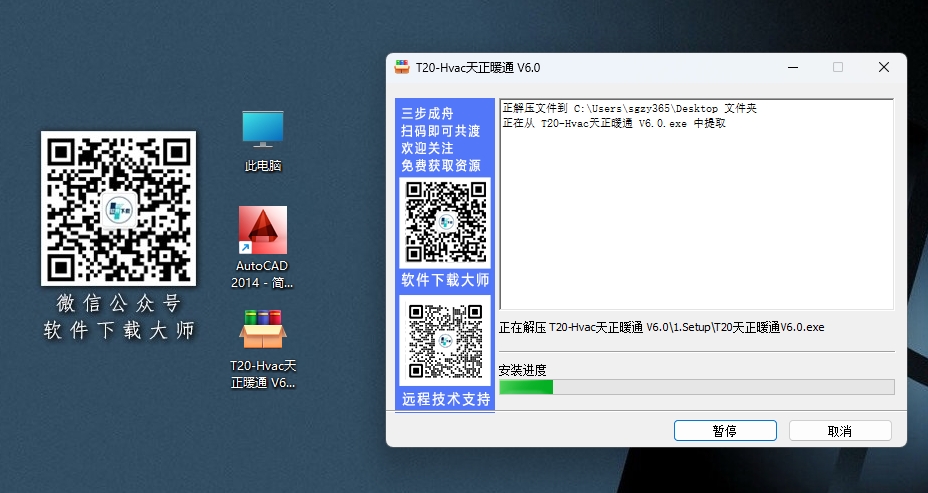Close the T20-Hvac installer window
The image size is (928, 493).
[x=884, y=67]
